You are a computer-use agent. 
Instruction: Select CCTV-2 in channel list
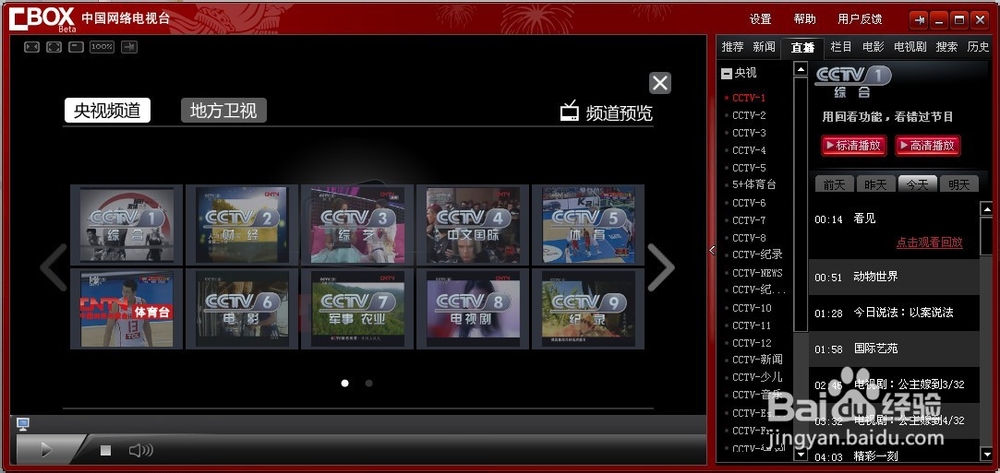coord(749,115)
